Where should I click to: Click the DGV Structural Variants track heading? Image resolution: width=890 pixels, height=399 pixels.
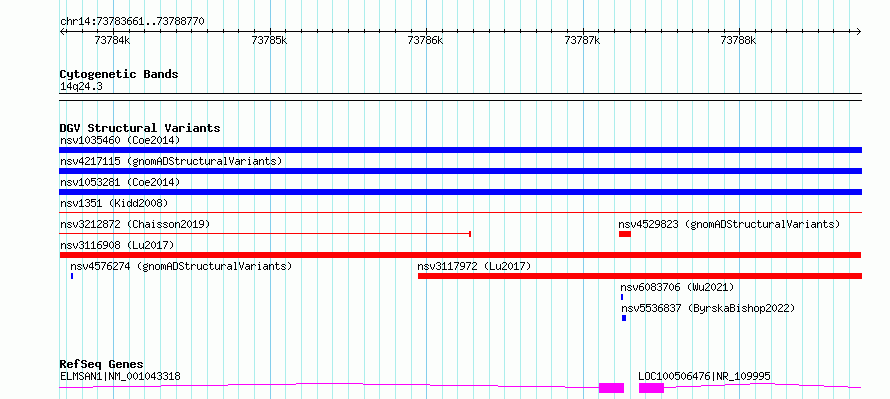(140, 128)
